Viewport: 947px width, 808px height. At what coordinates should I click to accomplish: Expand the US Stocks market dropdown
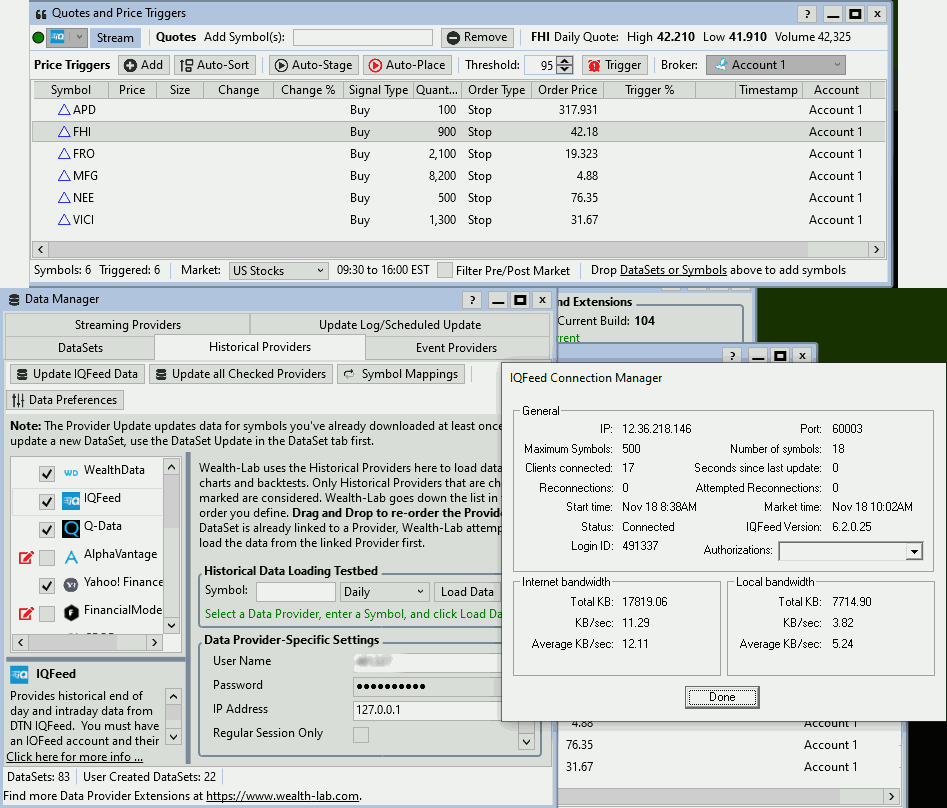click(x=278, y=271)
